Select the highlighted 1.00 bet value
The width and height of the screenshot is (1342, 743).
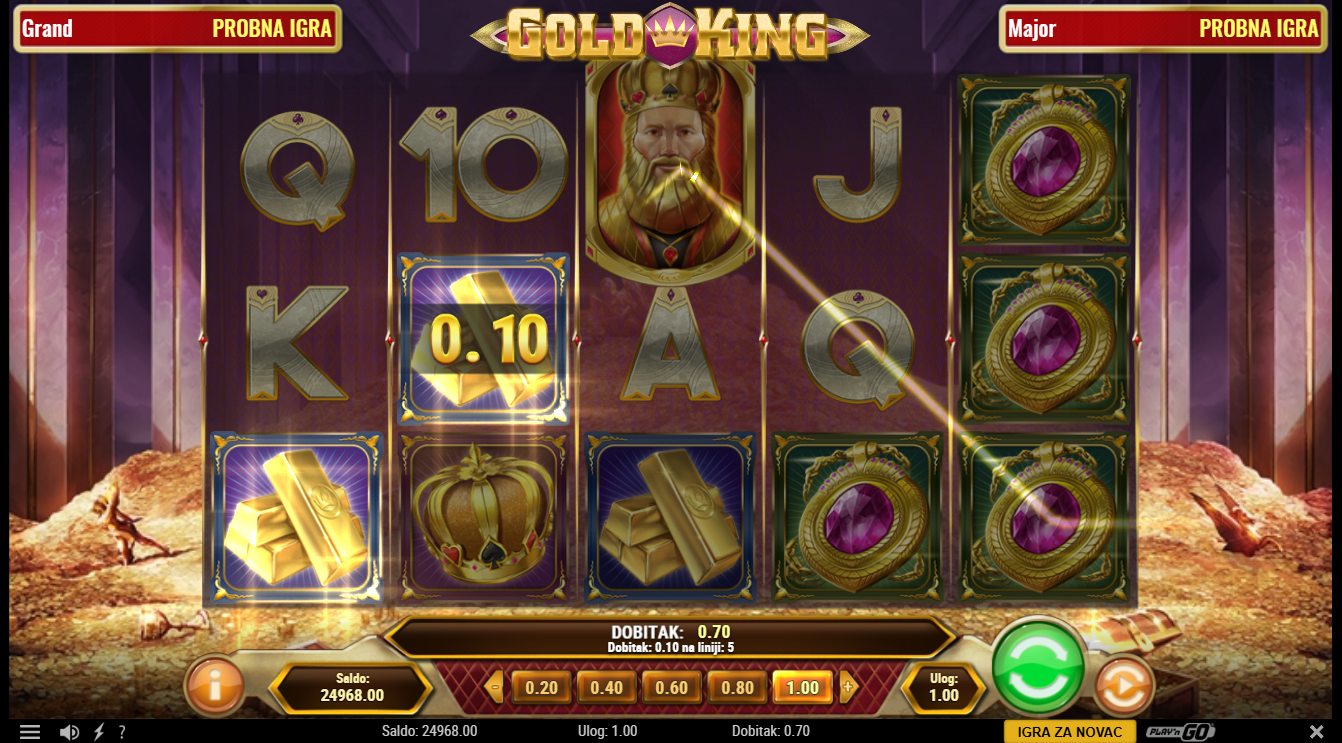(802, 688)
